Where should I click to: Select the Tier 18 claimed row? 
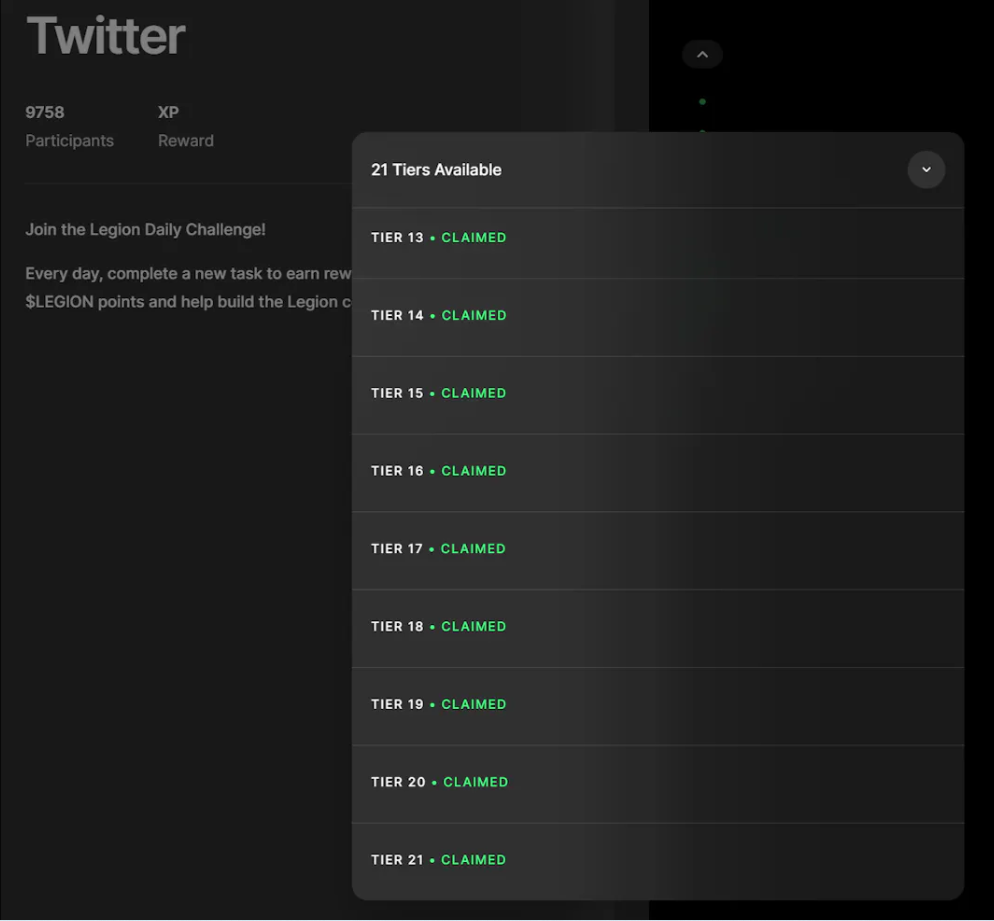(658, 629)
